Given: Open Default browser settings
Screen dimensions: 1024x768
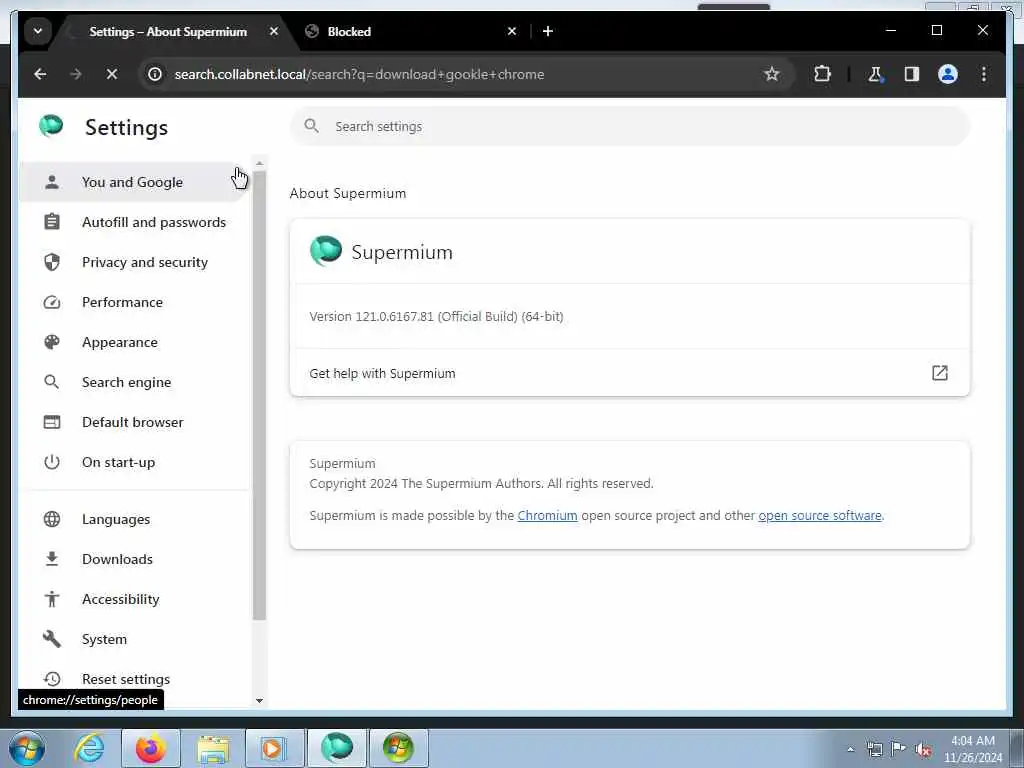Looking at the screenshot, I should pyautogui.click(x=136, y=422).
